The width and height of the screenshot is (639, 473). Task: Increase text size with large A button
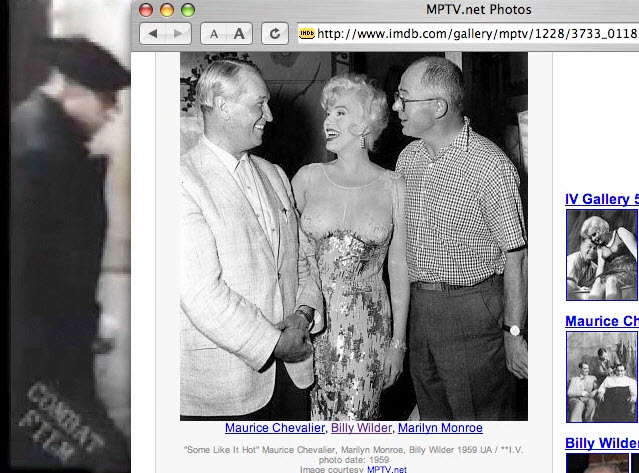[x=239, y=34]
